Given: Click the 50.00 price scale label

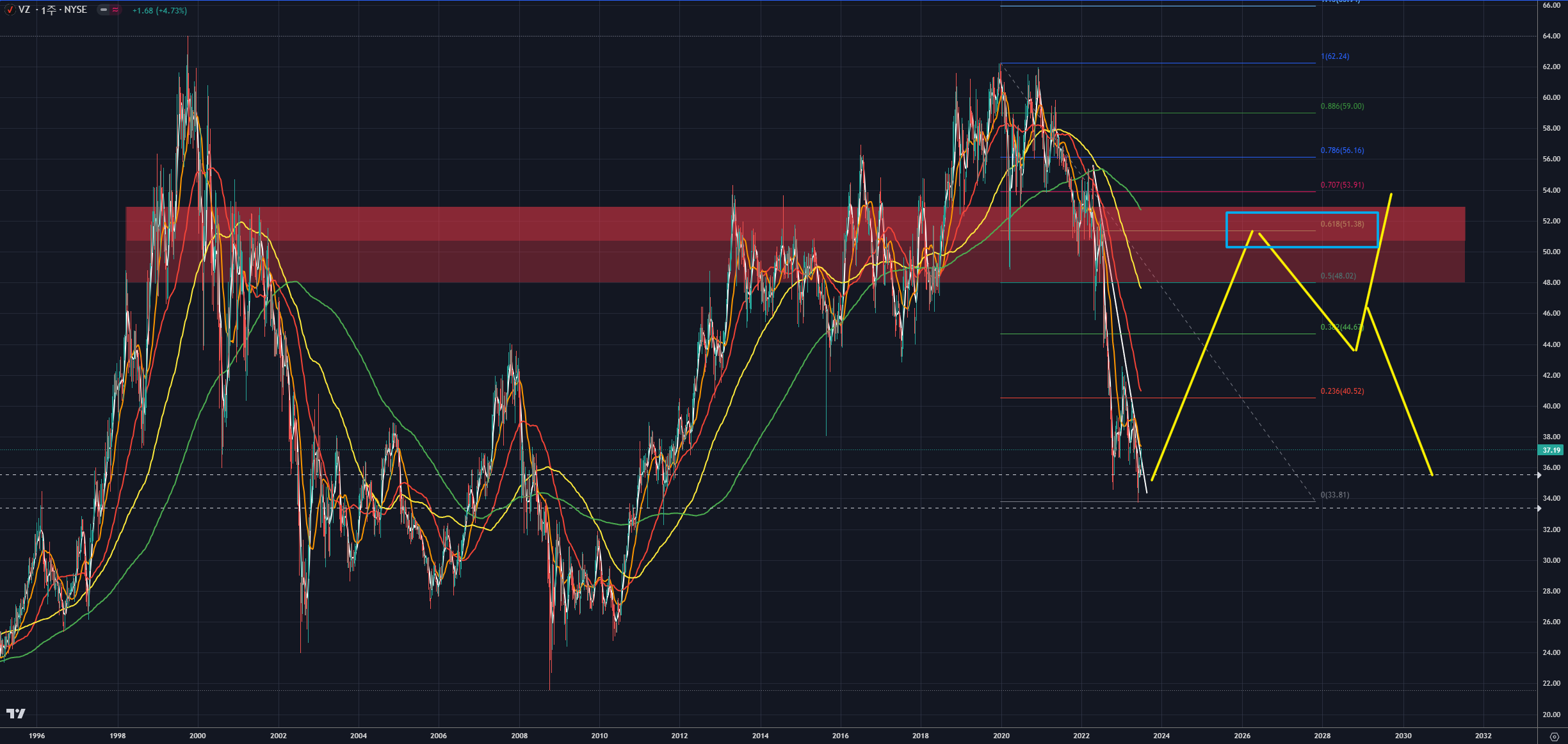Looking at the screenshot, I should [x=1551, y=252].
